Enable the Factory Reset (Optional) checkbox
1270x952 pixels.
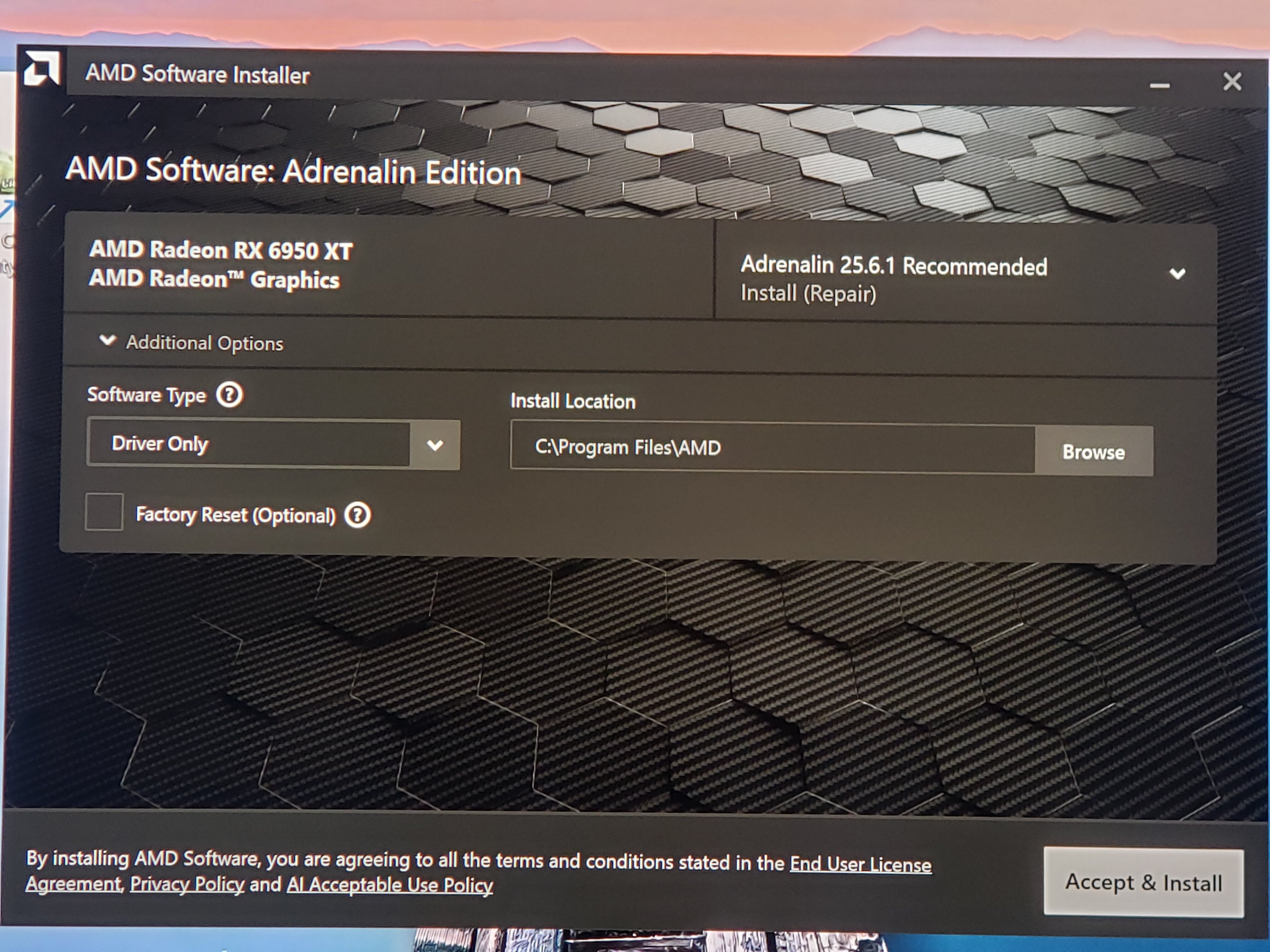coord(104,511)
